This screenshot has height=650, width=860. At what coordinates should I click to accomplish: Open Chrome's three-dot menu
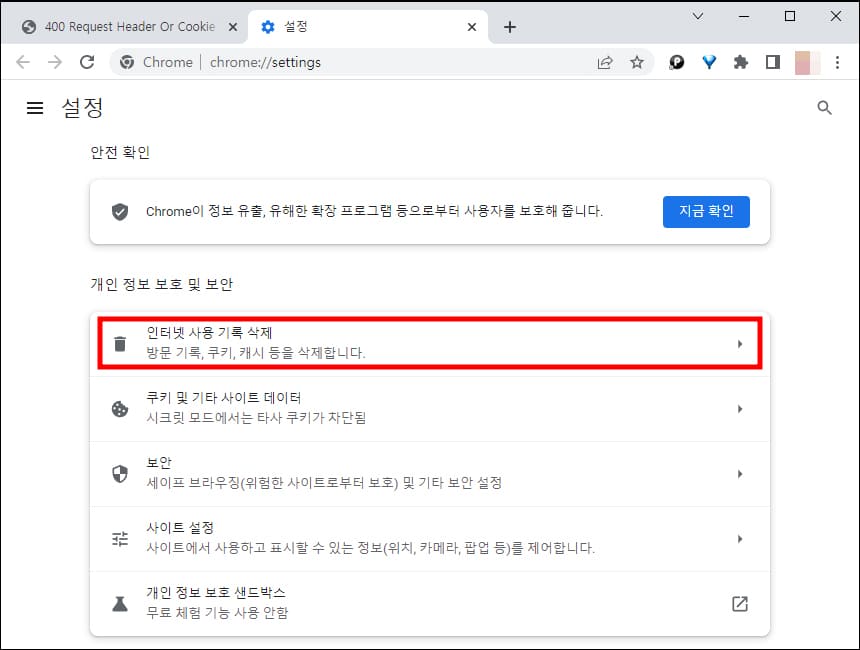click(x=838, y=62)
